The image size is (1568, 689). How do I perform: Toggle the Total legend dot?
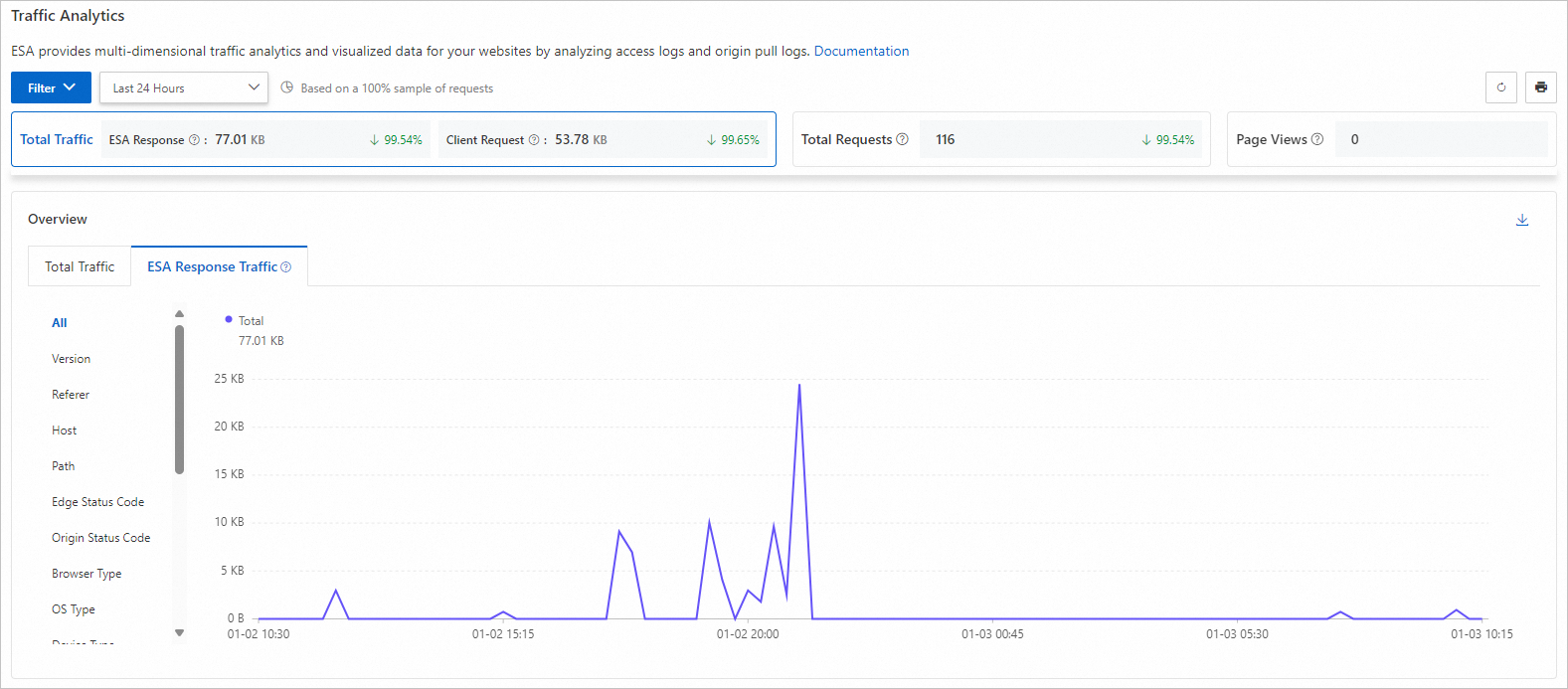(x=229, y=319)
